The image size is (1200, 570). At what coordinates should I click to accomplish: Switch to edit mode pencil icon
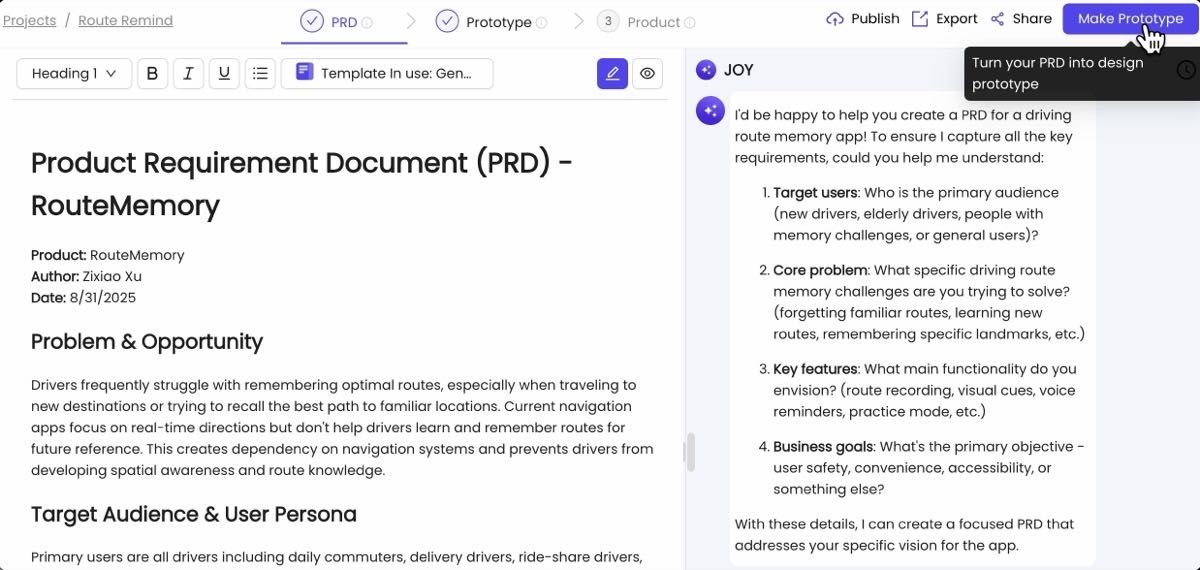tap(612, 73)
